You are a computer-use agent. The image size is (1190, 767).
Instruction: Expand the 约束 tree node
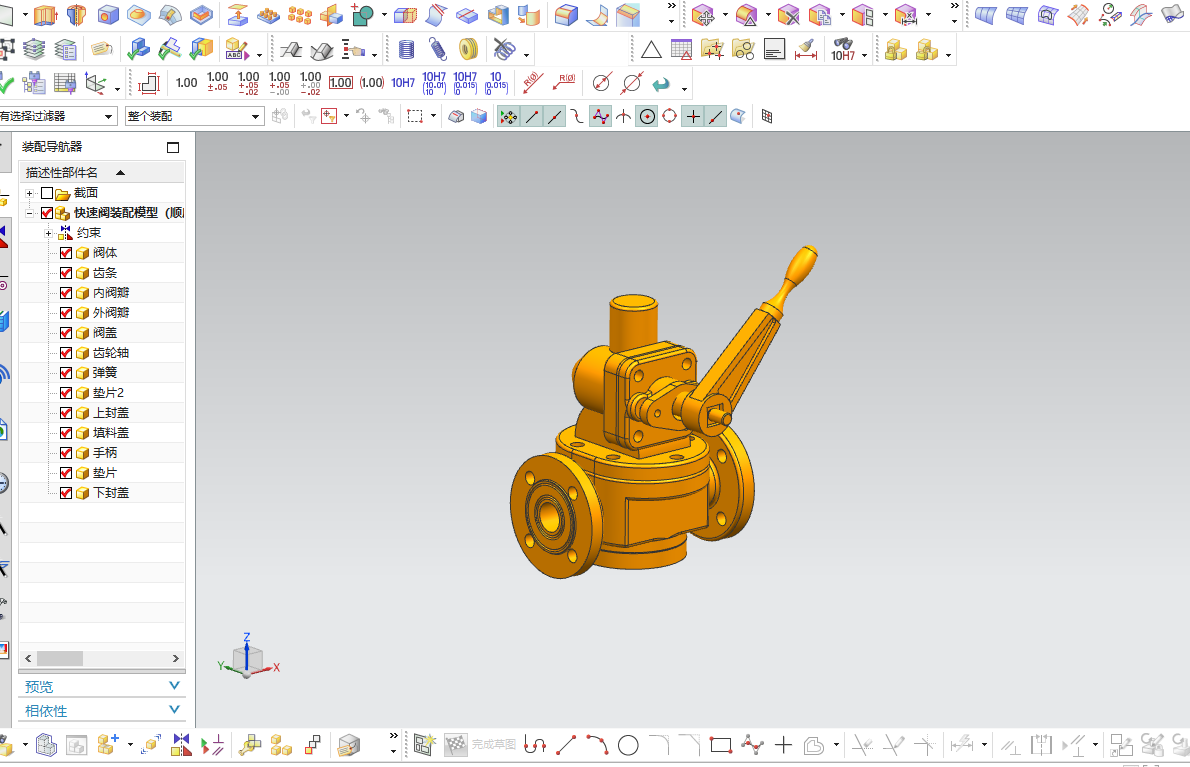click(47, 233)
